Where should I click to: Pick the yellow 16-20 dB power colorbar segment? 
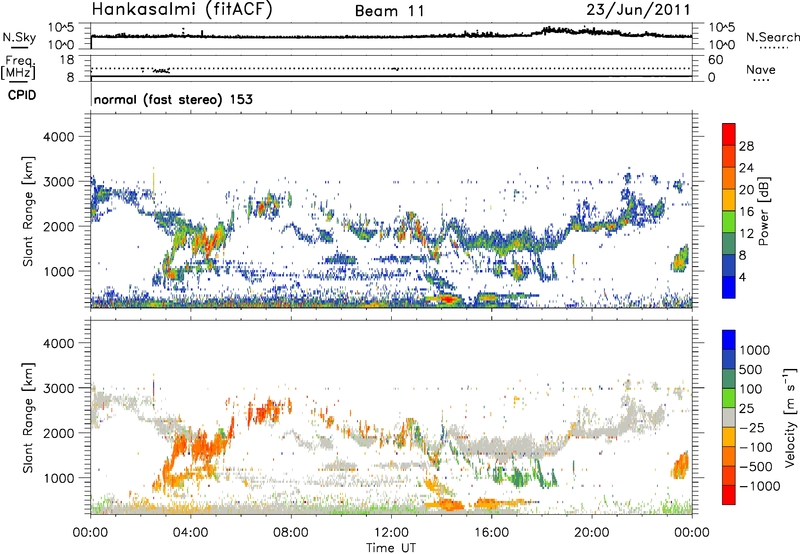729,200
